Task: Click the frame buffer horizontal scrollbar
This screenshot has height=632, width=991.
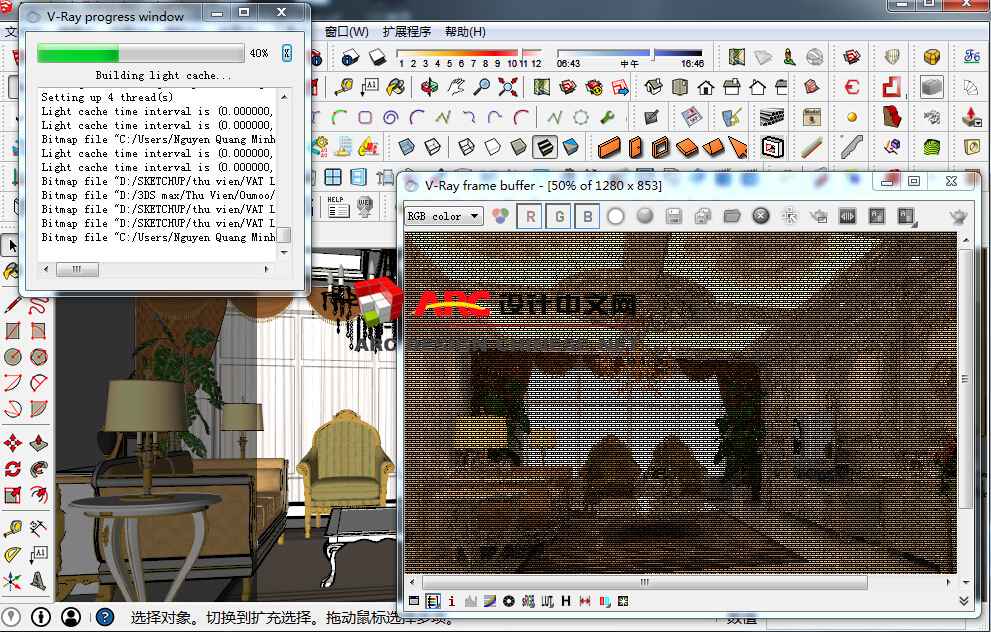Action: (x=679, y=582)
